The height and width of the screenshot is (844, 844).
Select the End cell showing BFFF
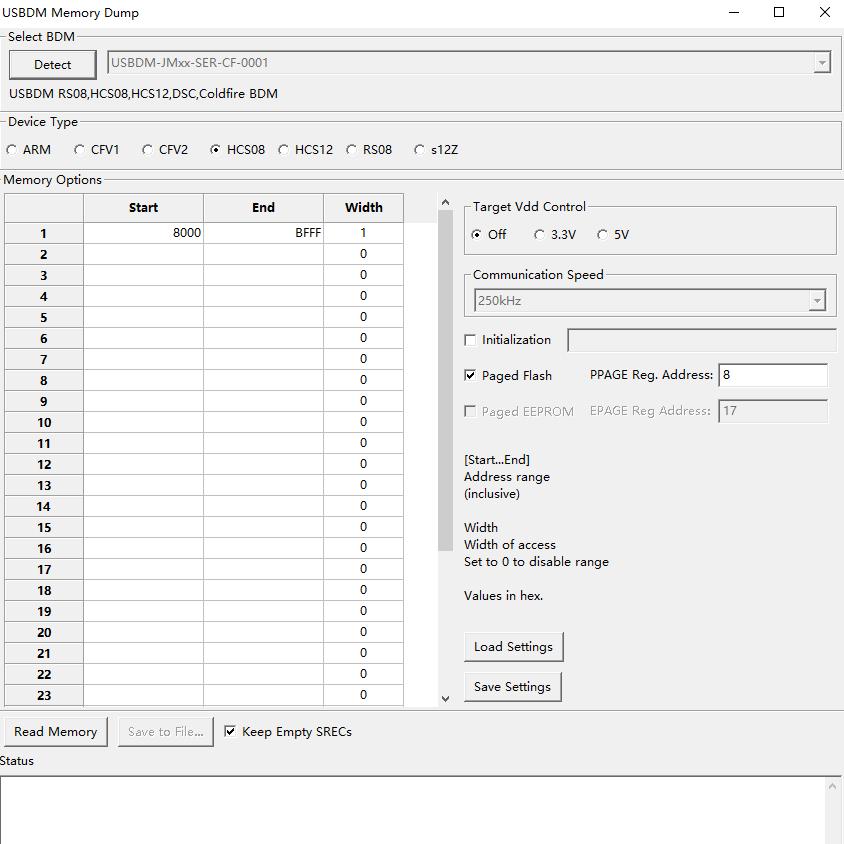263,232
